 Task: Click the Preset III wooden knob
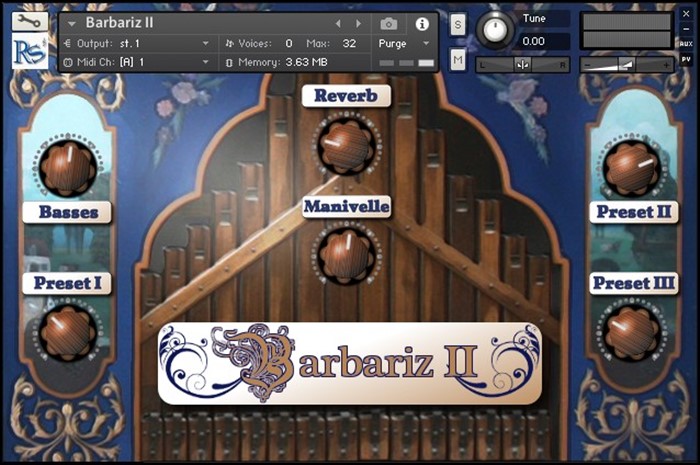tap(633, 332)
